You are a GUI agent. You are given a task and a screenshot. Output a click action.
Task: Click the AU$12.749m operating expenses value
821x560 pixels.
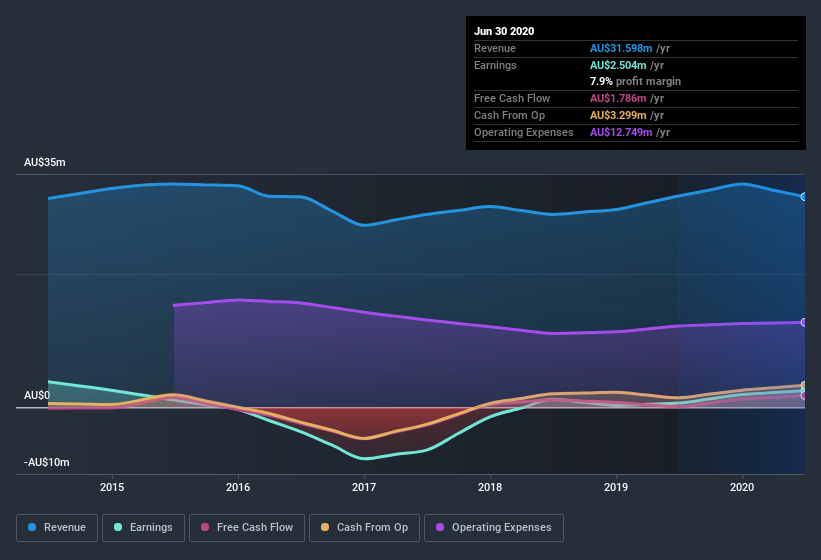(621, 132)
